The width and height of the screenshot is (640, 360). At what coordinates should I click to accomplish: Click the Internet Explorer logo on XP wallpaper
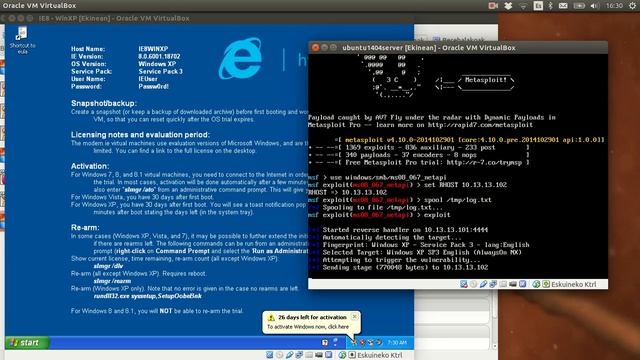pos(241,58)
